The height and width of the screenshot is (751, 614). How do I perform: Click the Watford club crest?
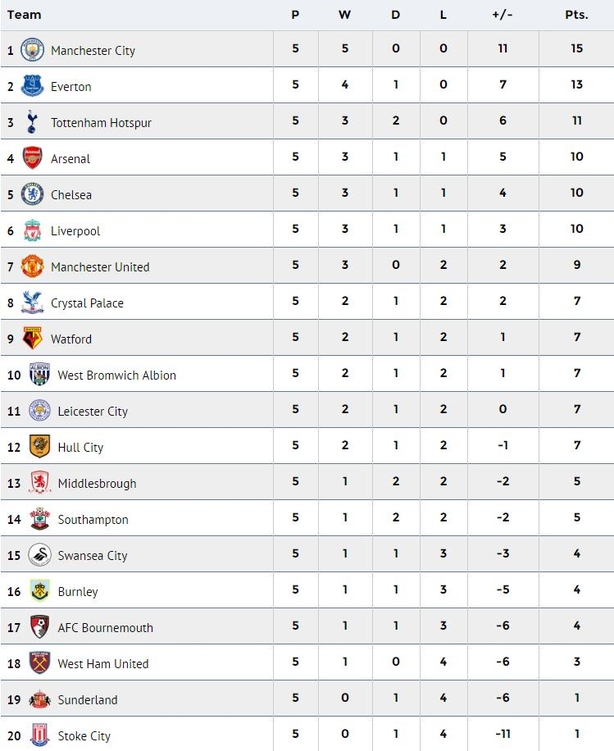click(33, 339)
